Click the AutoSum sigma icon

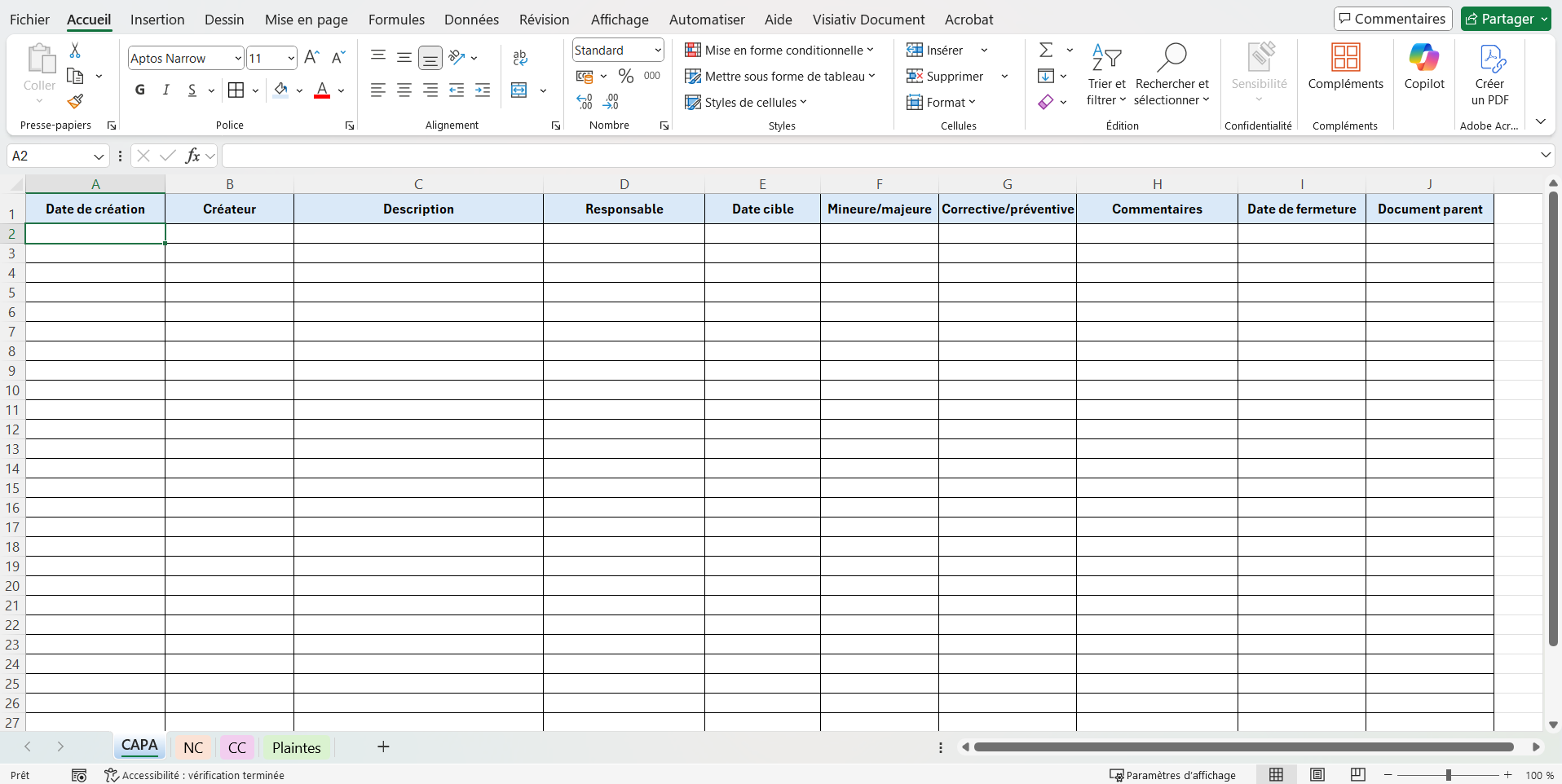pyautogui.click(x=1046, y=51)
